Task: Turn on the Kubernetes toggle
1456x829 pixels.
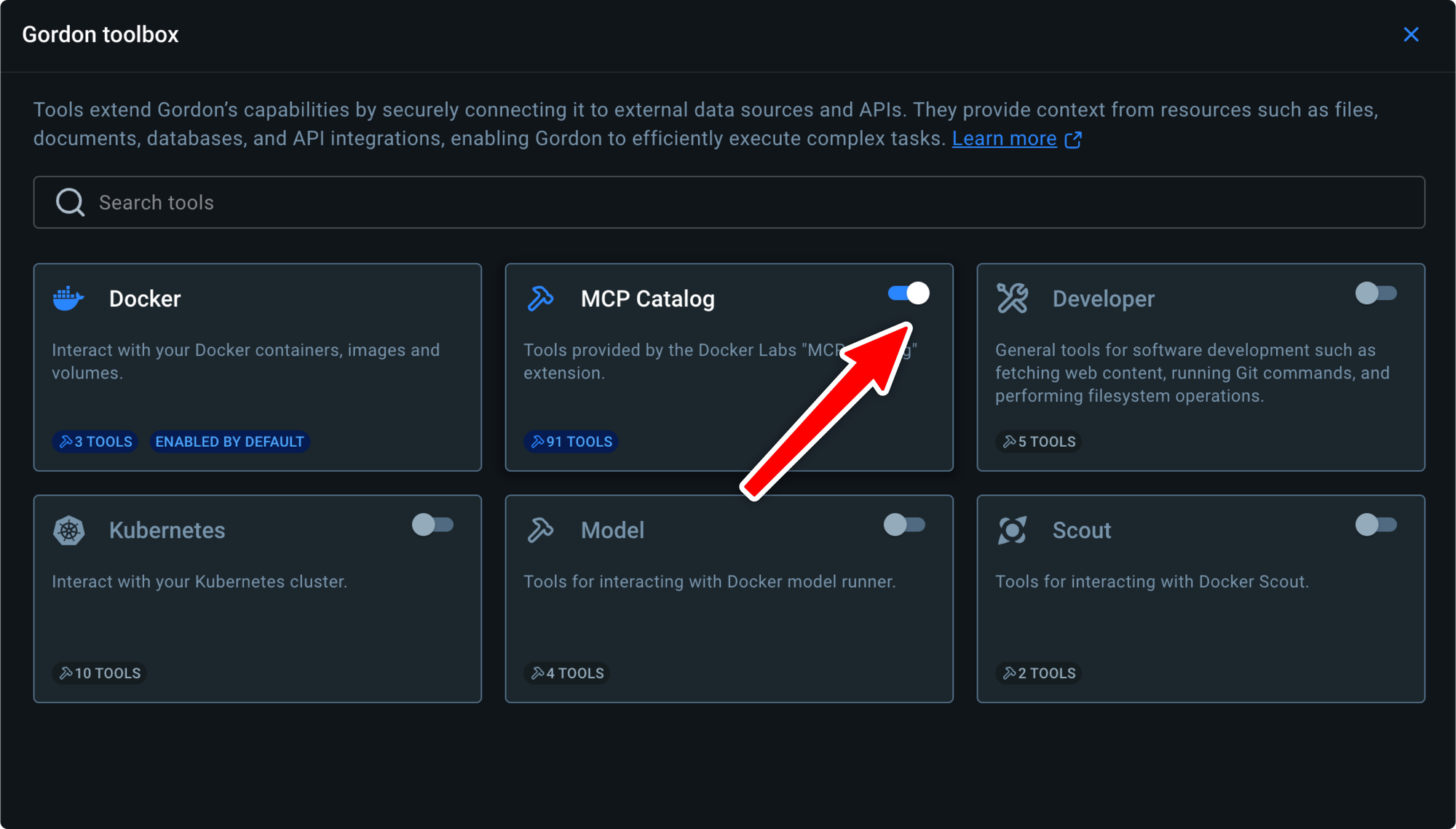Action: click(x=432, y=525)
